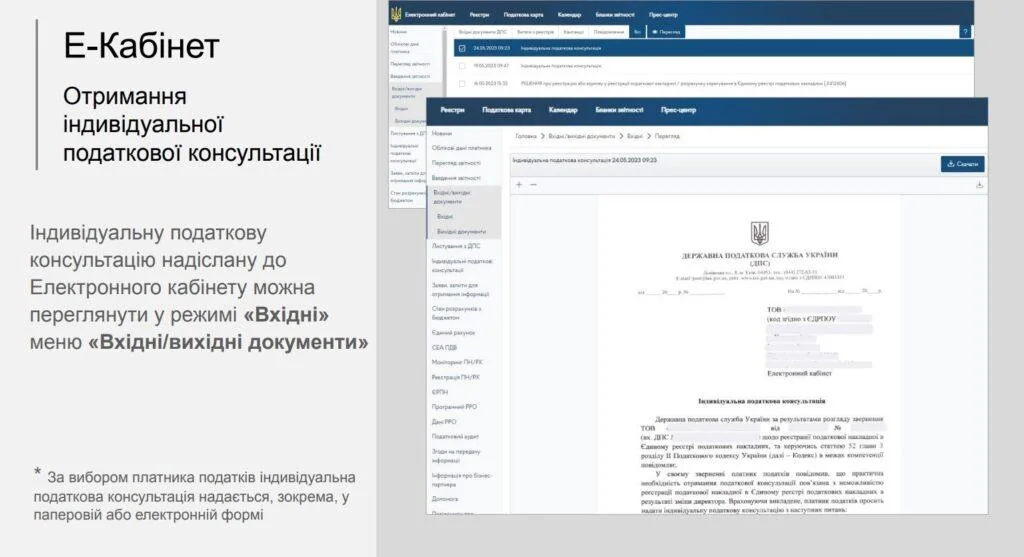
Task: Open Стан розрахунків з бюджетом item
Action: [456, 313]
